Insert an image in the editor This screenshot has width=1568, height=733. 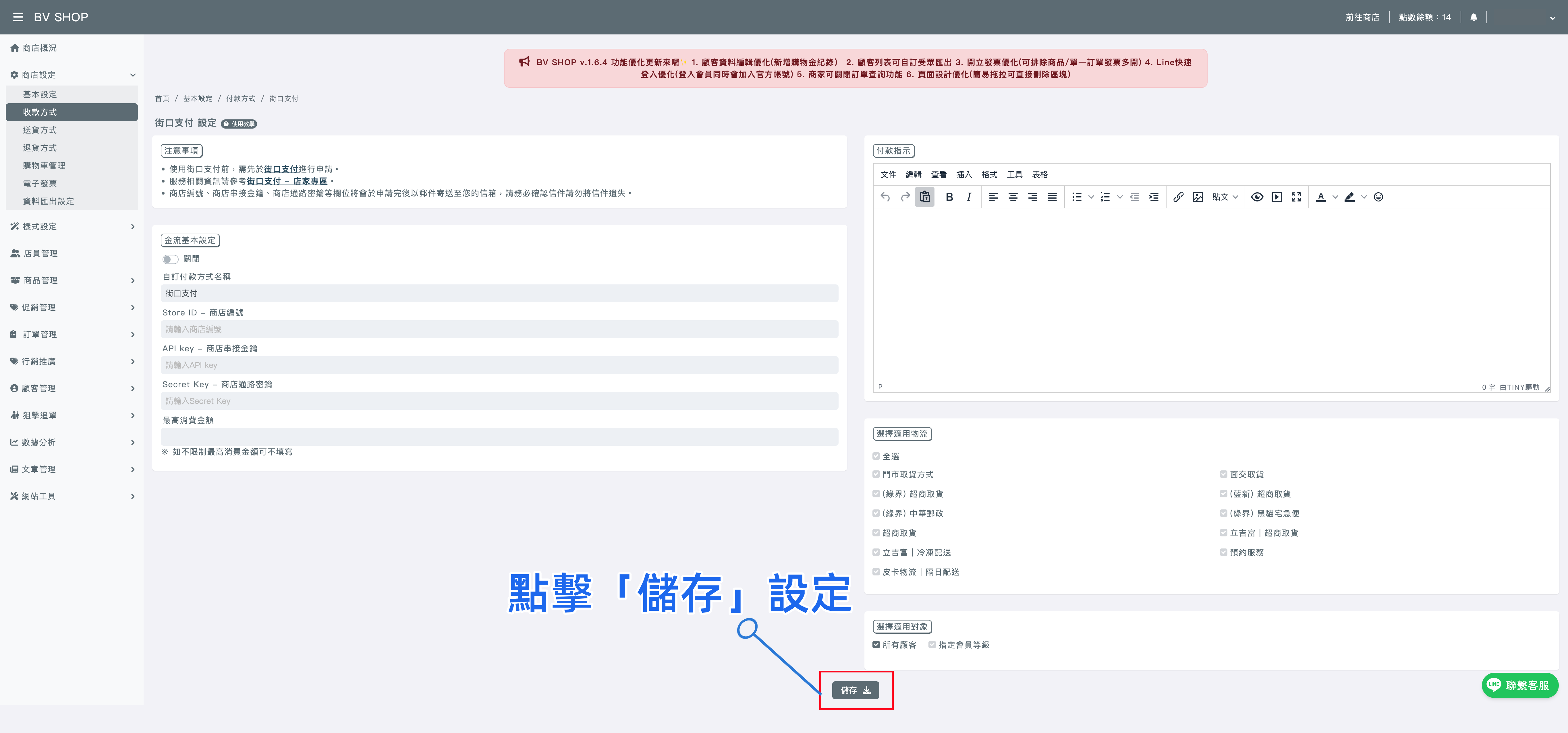1198,197
